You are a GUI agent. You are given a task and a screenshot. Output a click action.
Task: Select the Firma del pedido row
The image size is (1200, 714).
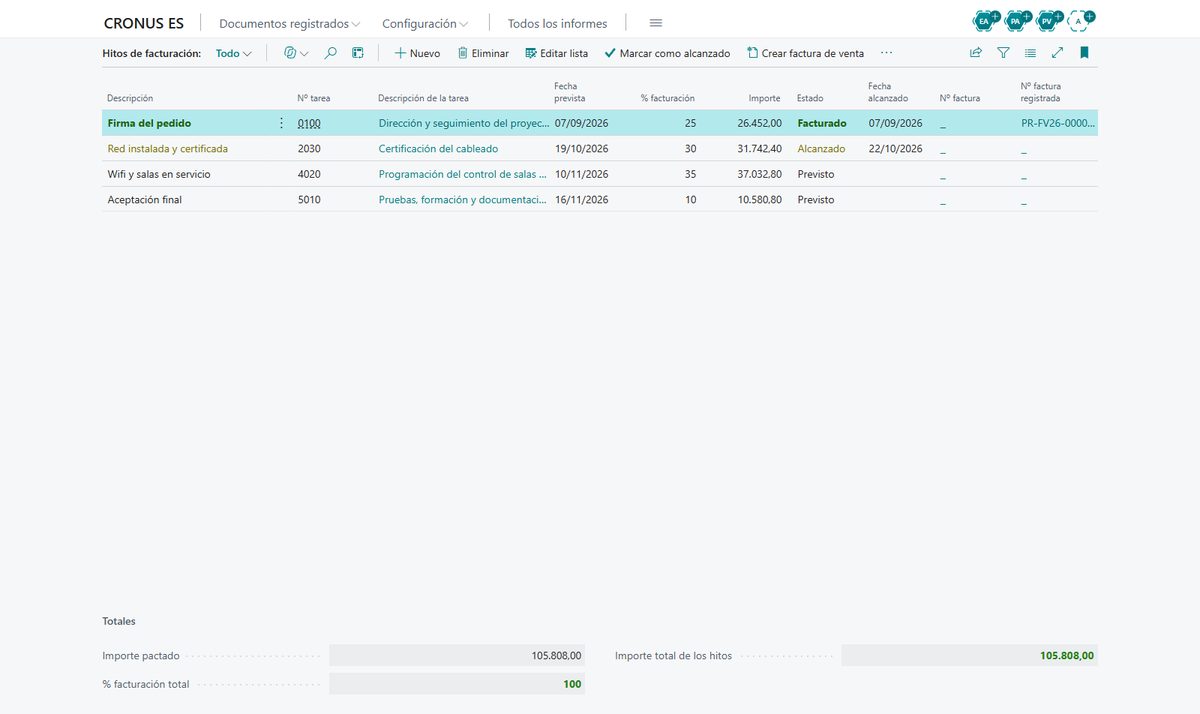[600, 123]
